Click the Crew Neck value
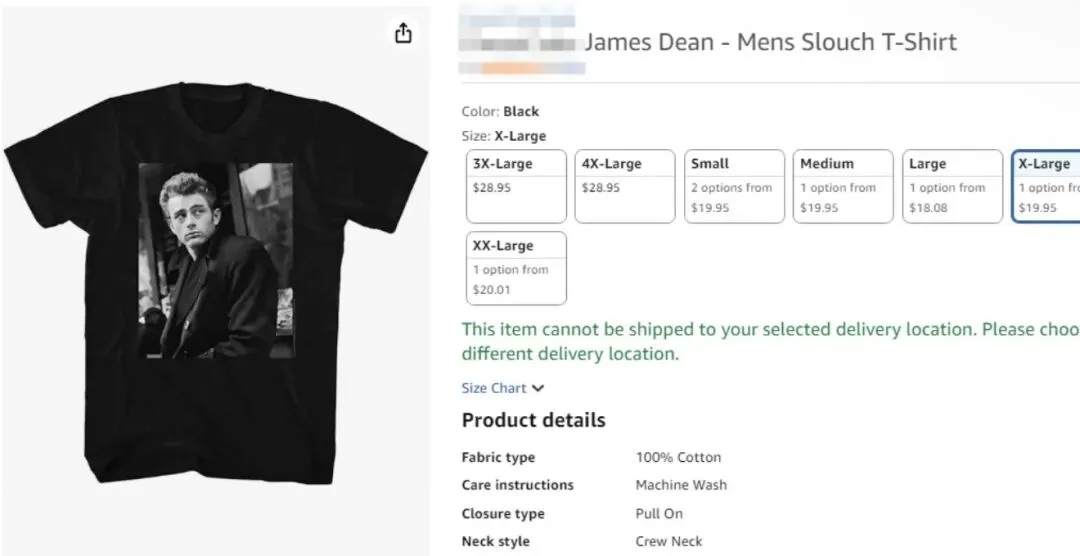The image size is (1080, 556). (x=669, y=541)
